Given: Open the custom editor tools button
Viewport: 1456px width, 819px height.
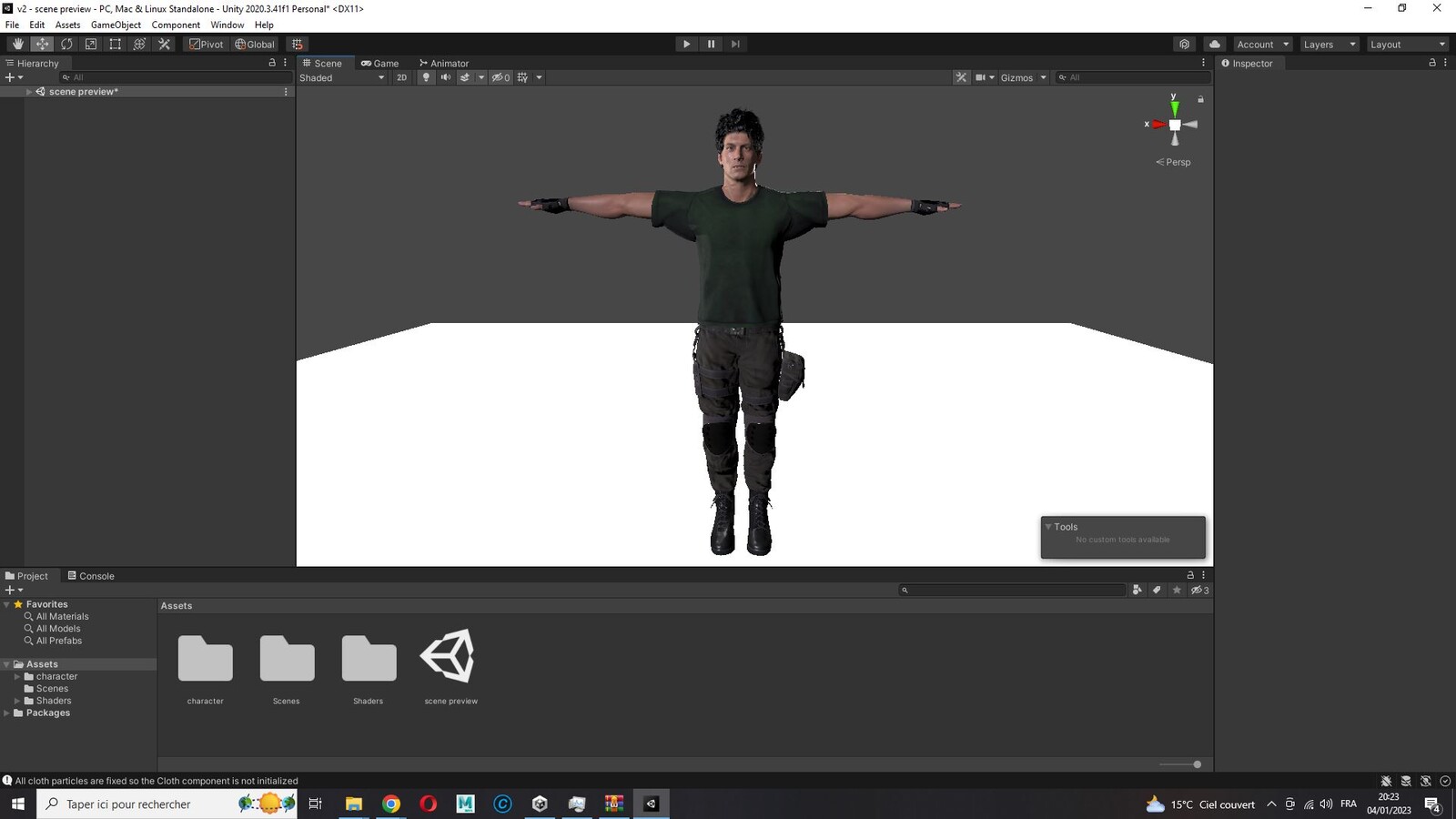Looking at the screenshot, I should pyautogui.click(x=165, y=44).
